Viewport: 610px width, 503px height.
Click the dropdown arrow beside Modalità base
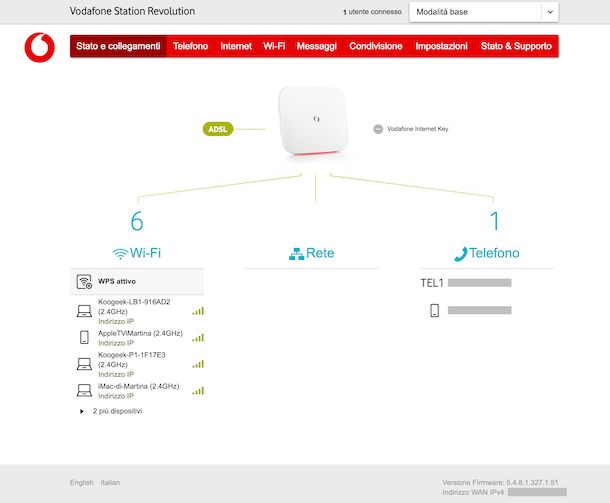[550, 12]
